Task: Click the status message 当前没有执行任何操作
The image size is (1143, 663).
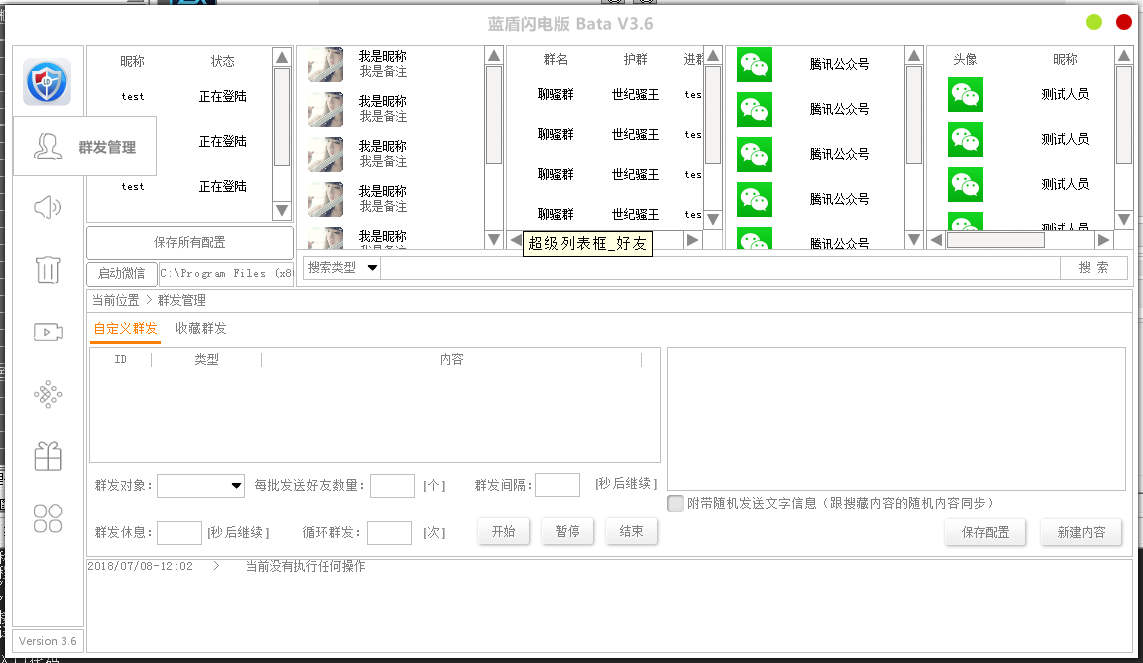Action: tap(305, 566)
